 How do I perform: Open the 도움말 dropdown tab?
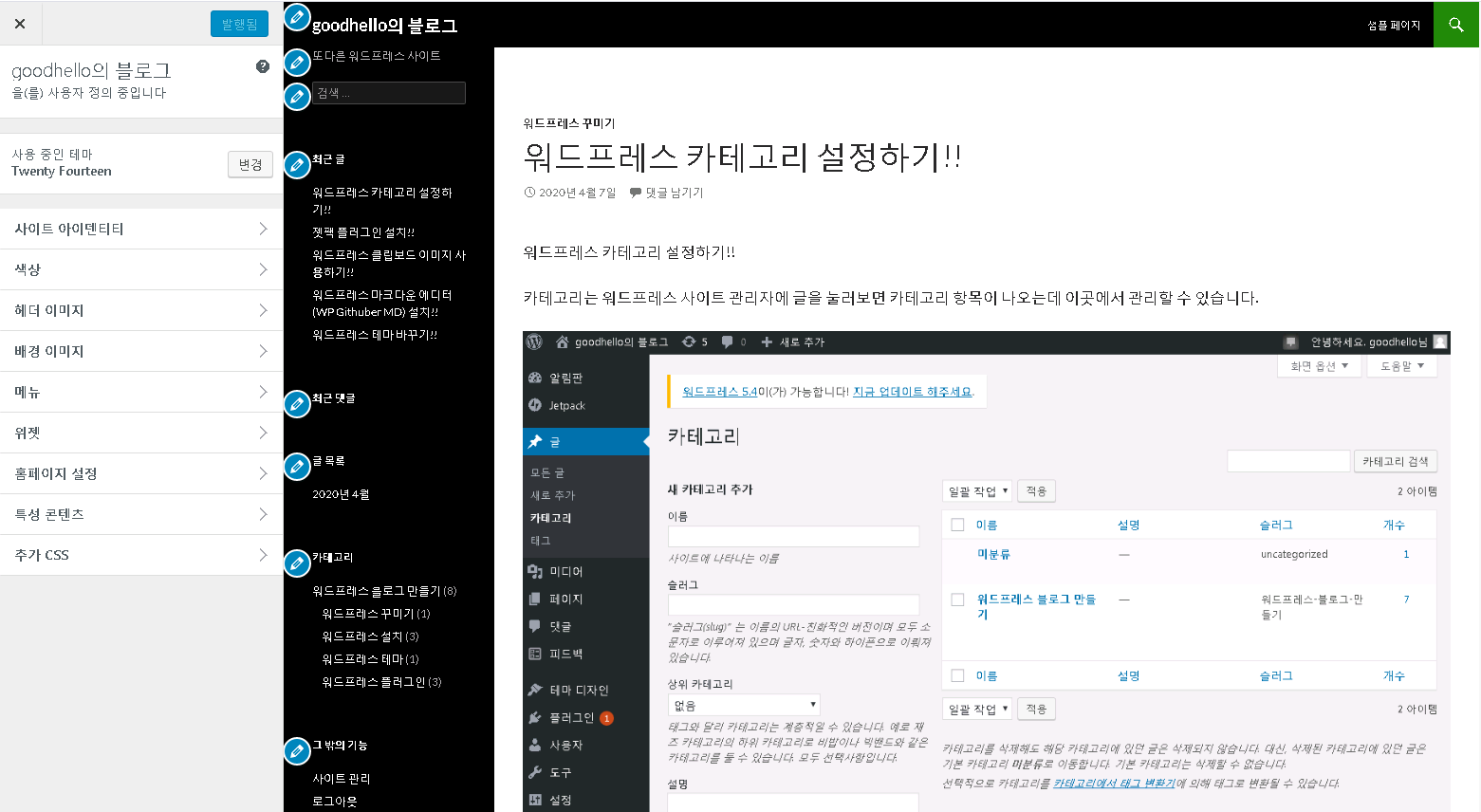tap(1401, 366)
